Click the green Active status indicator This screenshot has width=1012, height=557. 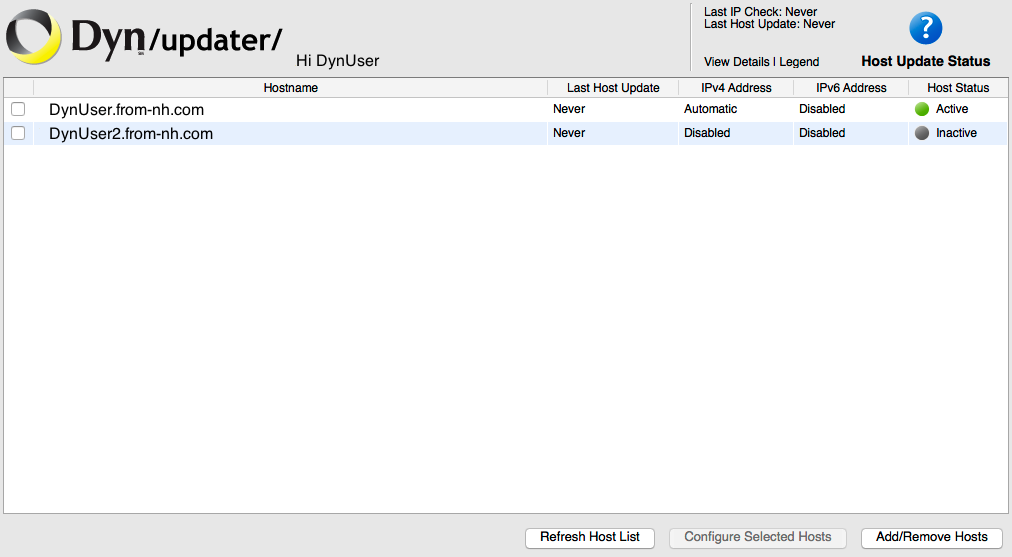(x=922, y=109)
